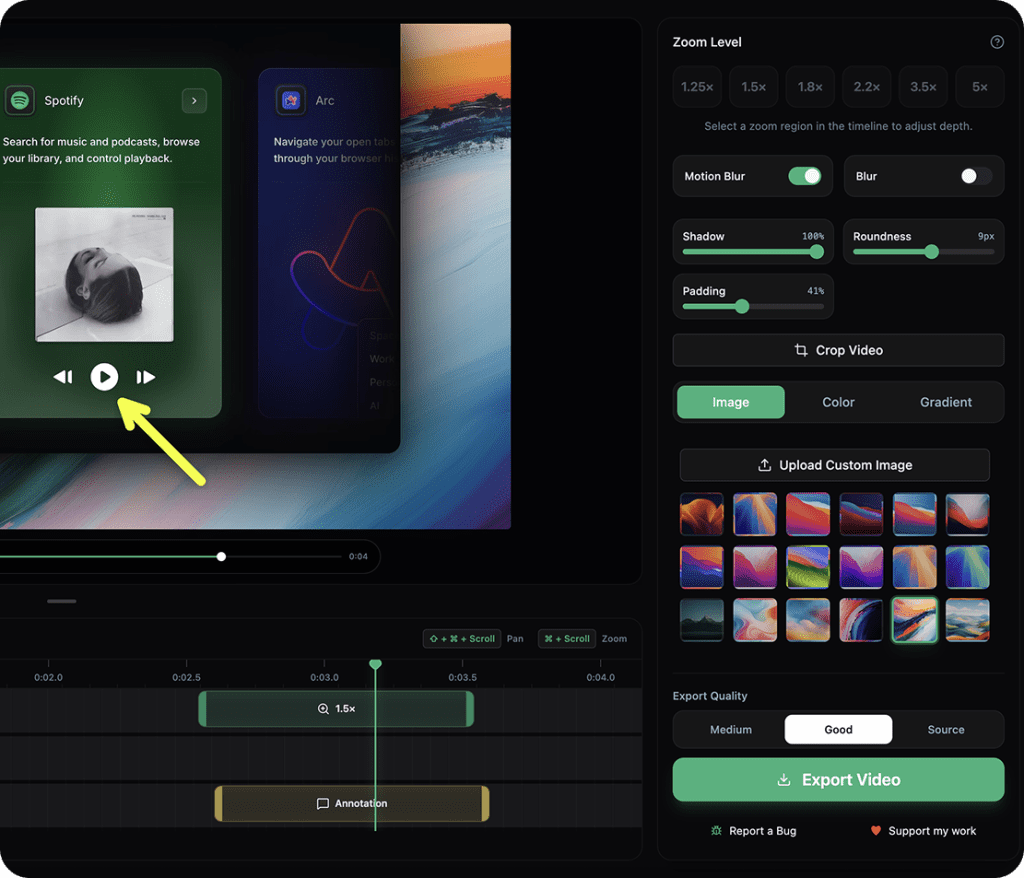Image resolution: width=1024 pixels, height=878 pixels.
Task: Select the 2.2x zoom level
Action: click(866, 86)
